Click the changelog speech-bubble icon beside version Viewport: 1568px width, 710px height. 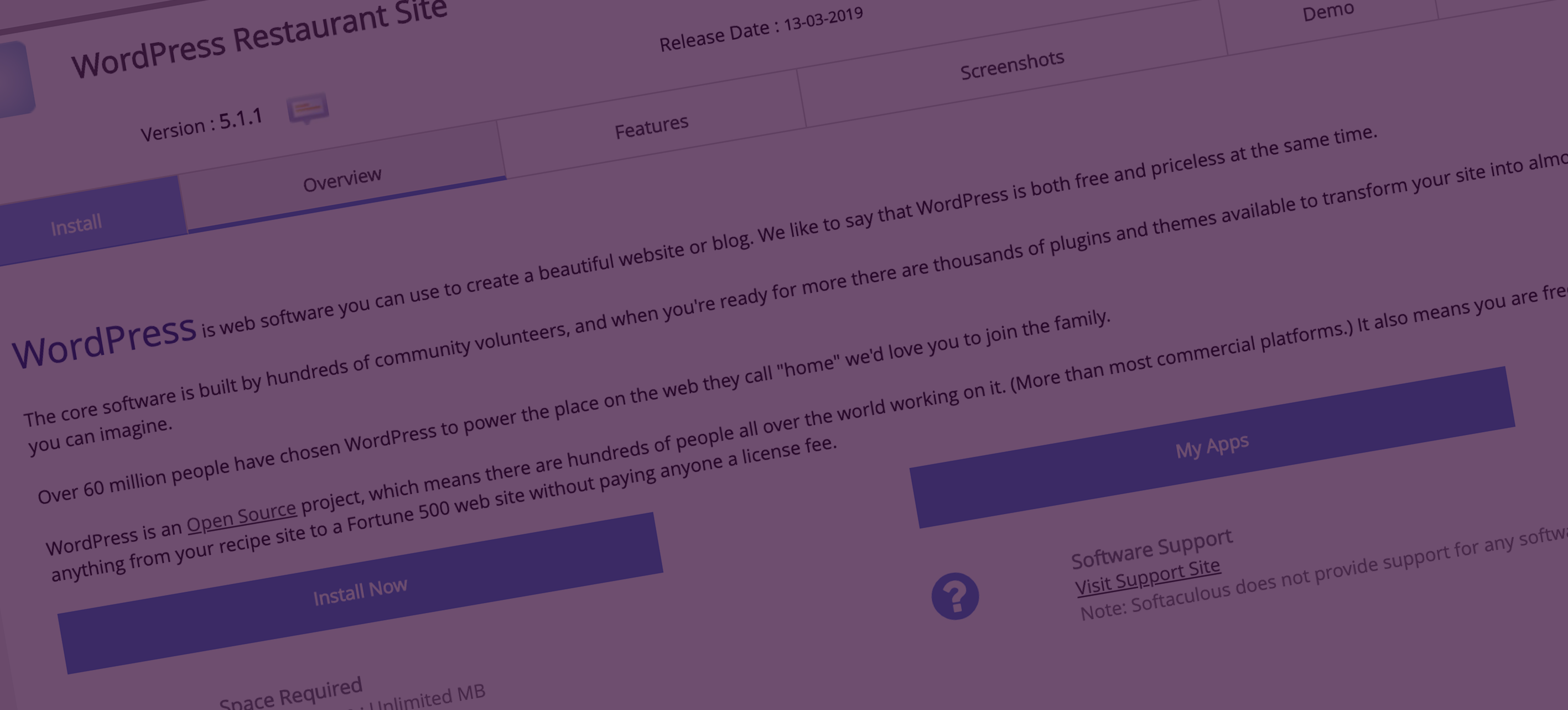coord(308,108)
